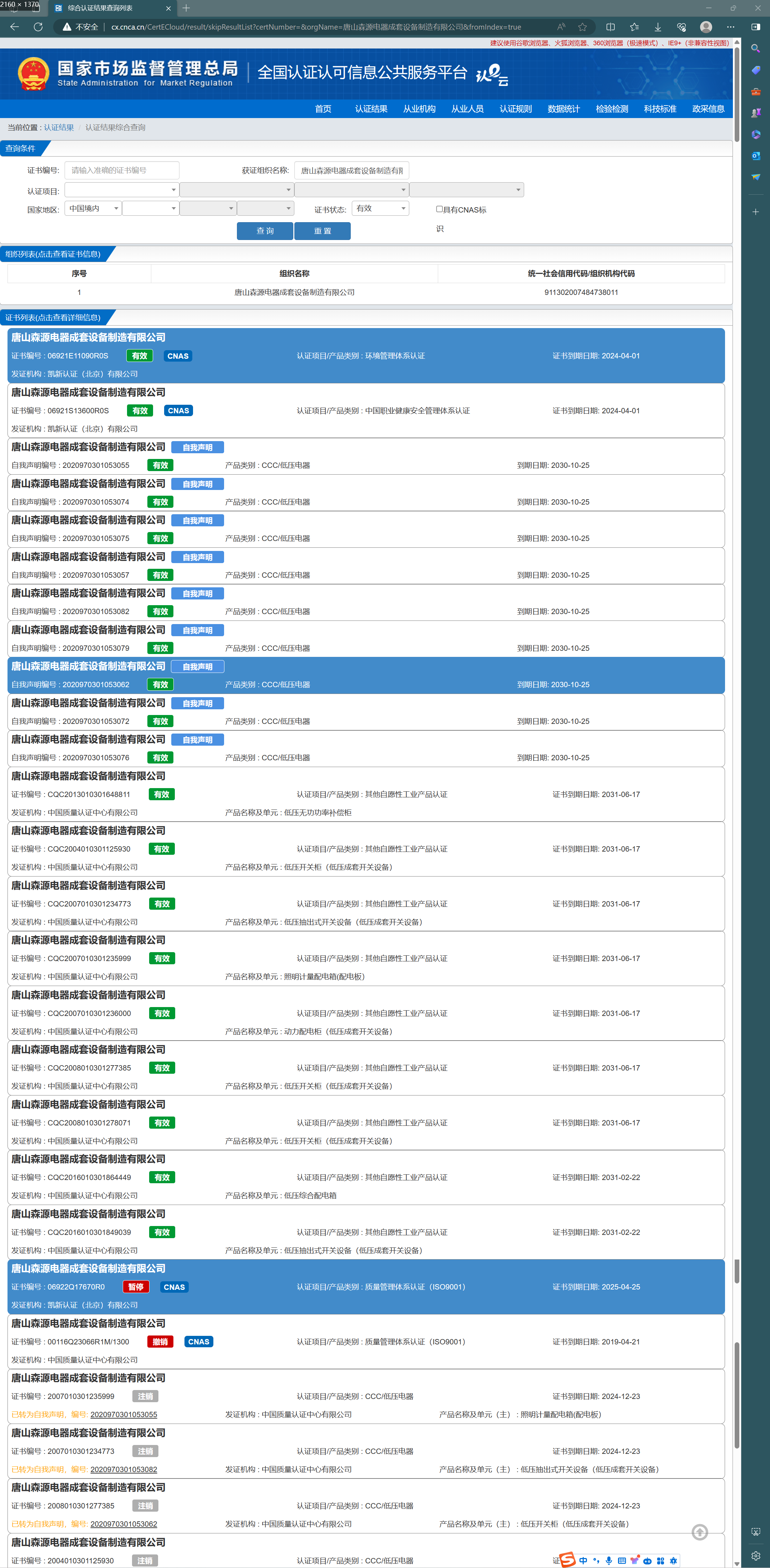Open split screen icon in toolbar

click(611, 27)
